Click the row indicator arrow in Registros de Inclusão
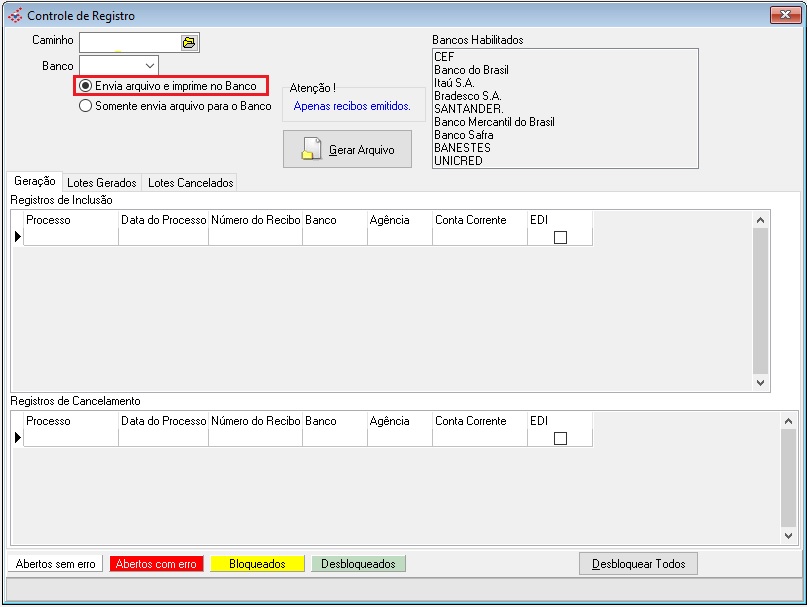The image size is (809, 607). click(x=17, y=237)
